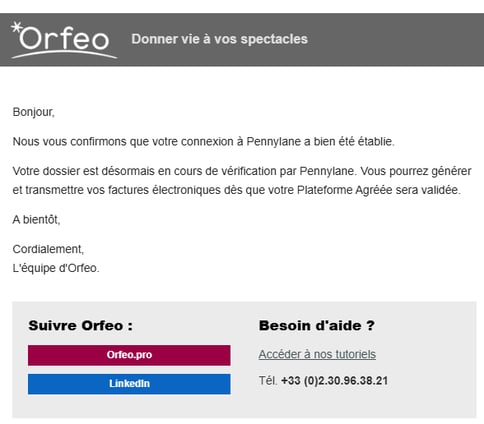484x424 pixels.
Task: Click the "L'équipe d'Orfeo." signature
Action: 56,268
